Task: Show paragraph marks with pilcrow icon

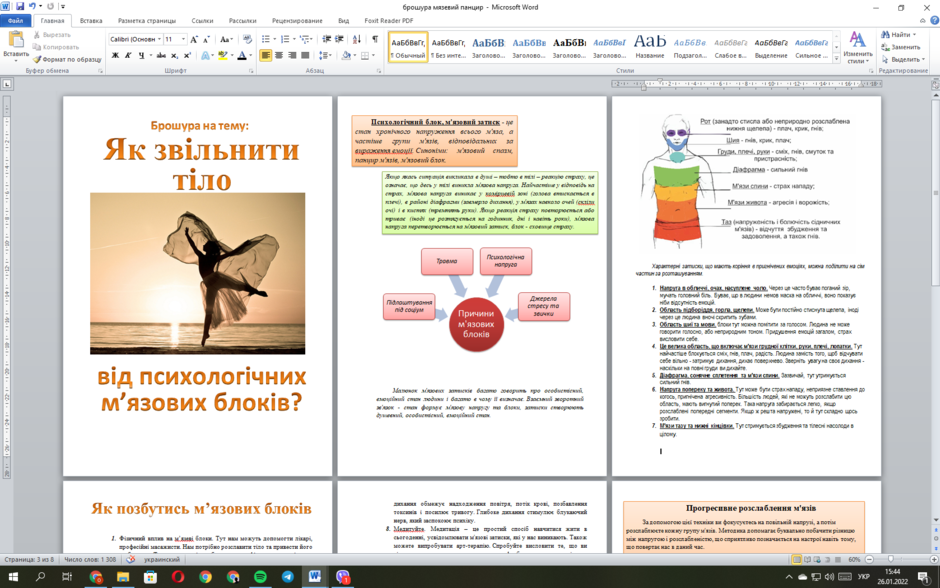Action: (375, 39)
